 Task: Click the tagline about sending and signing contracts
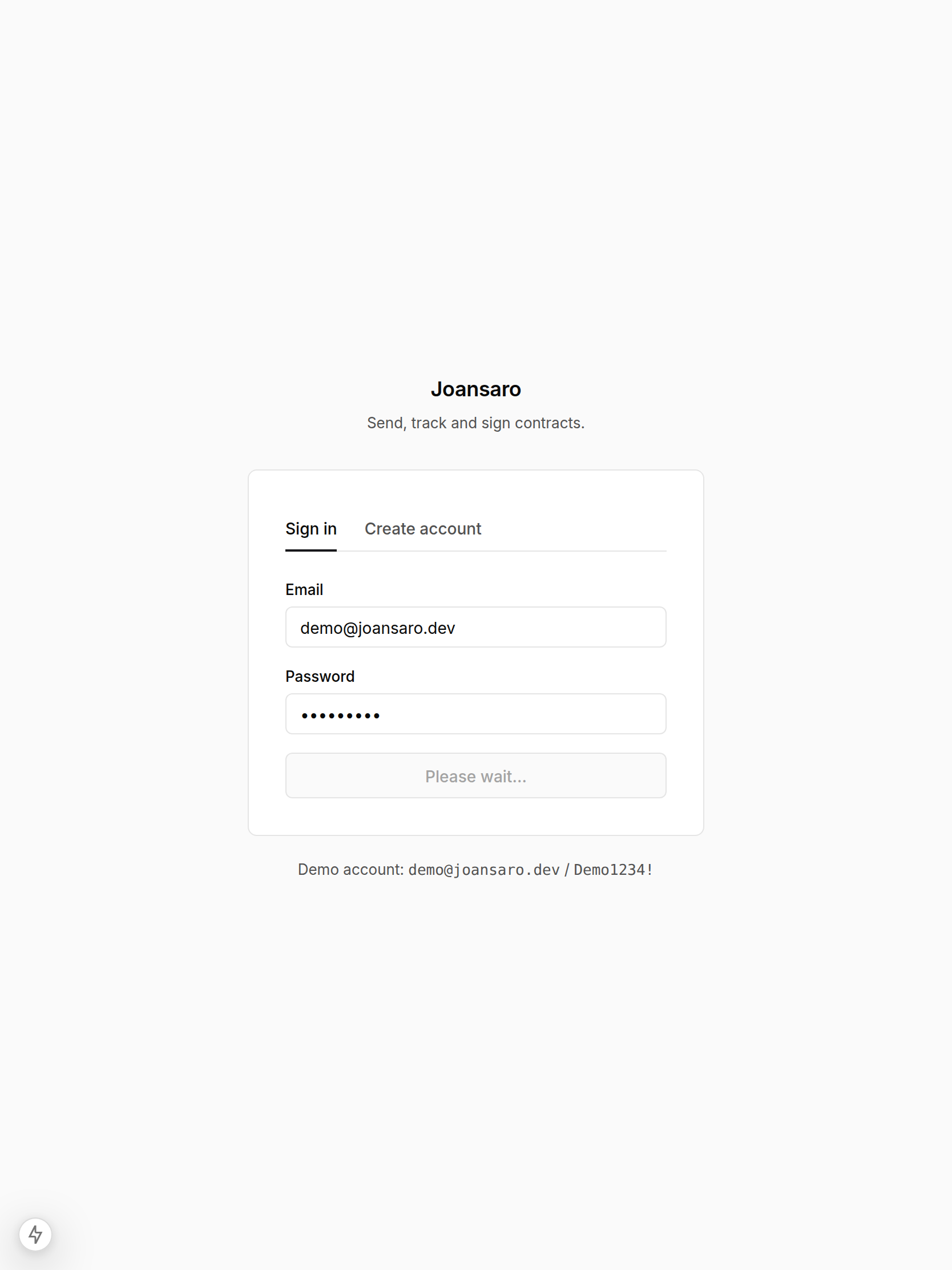[x=475, y=423]
